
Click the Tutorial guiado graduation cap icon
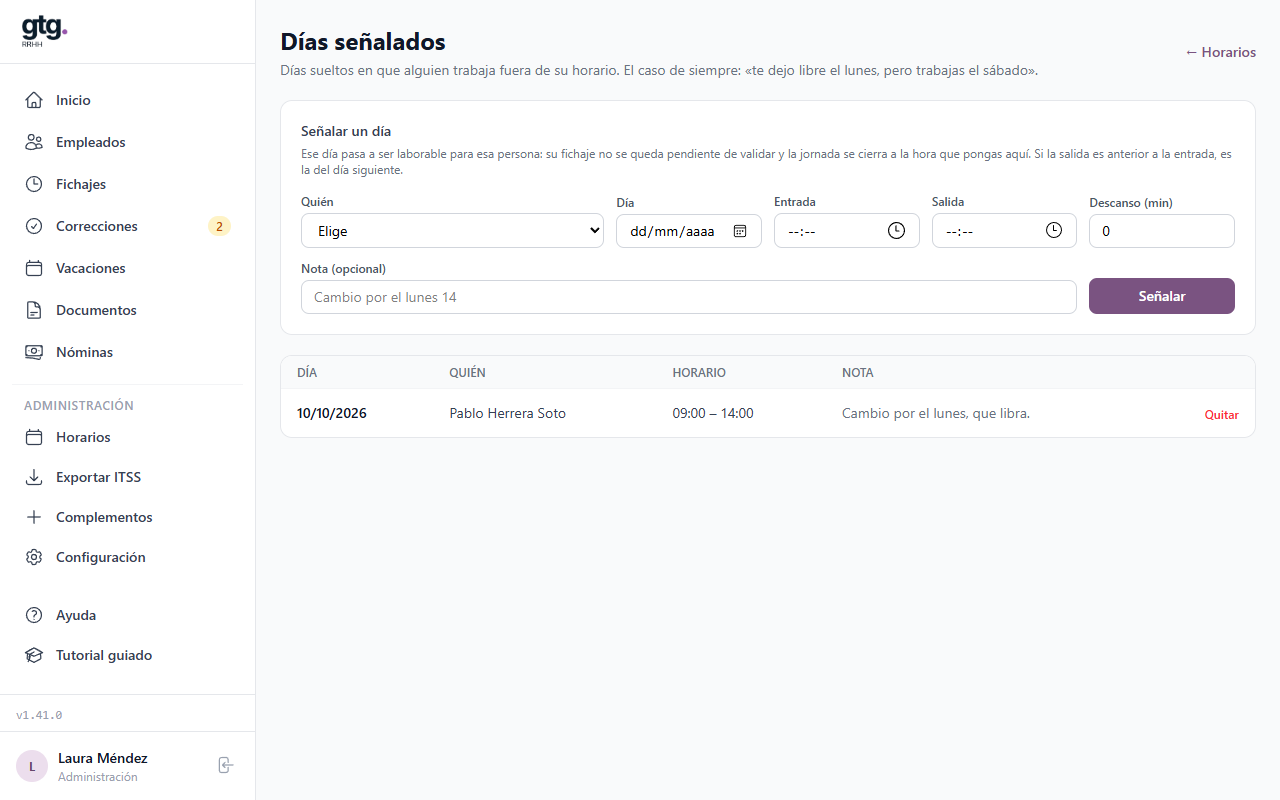[x=34, y=655]
